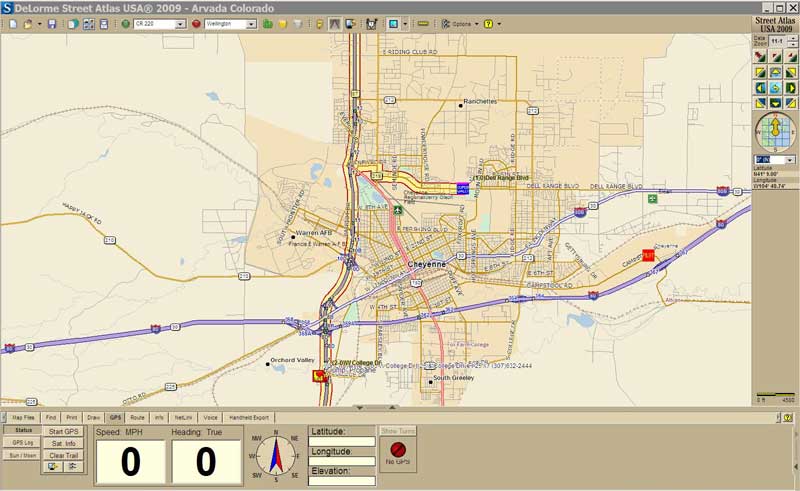Pan the map right with arrow
The height and width of the screenshot is (491, 800).
[791, 87]
